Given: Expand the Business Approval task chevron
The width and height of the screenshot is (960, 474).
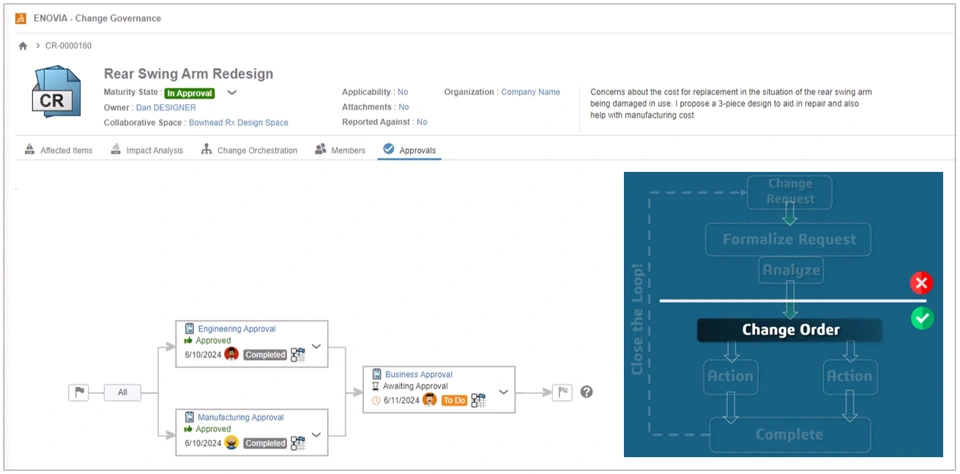Looking at the screenshot, I should click(503, 393).
